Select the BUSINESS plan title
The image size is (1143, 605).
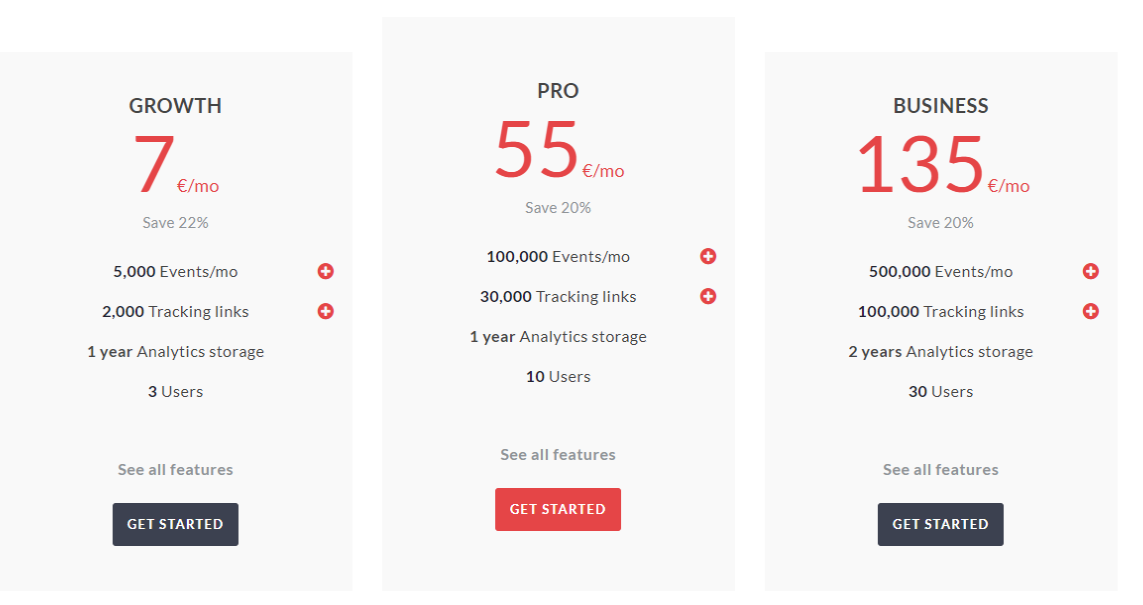pos(940,106)
